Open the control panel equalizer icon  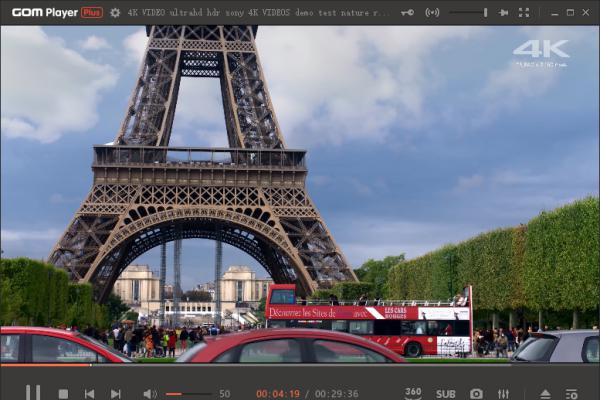503,394
